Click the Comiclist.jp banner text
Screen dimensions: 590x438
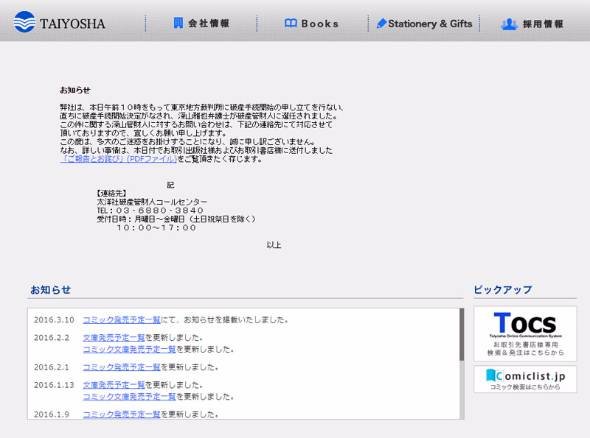point(530,376)
